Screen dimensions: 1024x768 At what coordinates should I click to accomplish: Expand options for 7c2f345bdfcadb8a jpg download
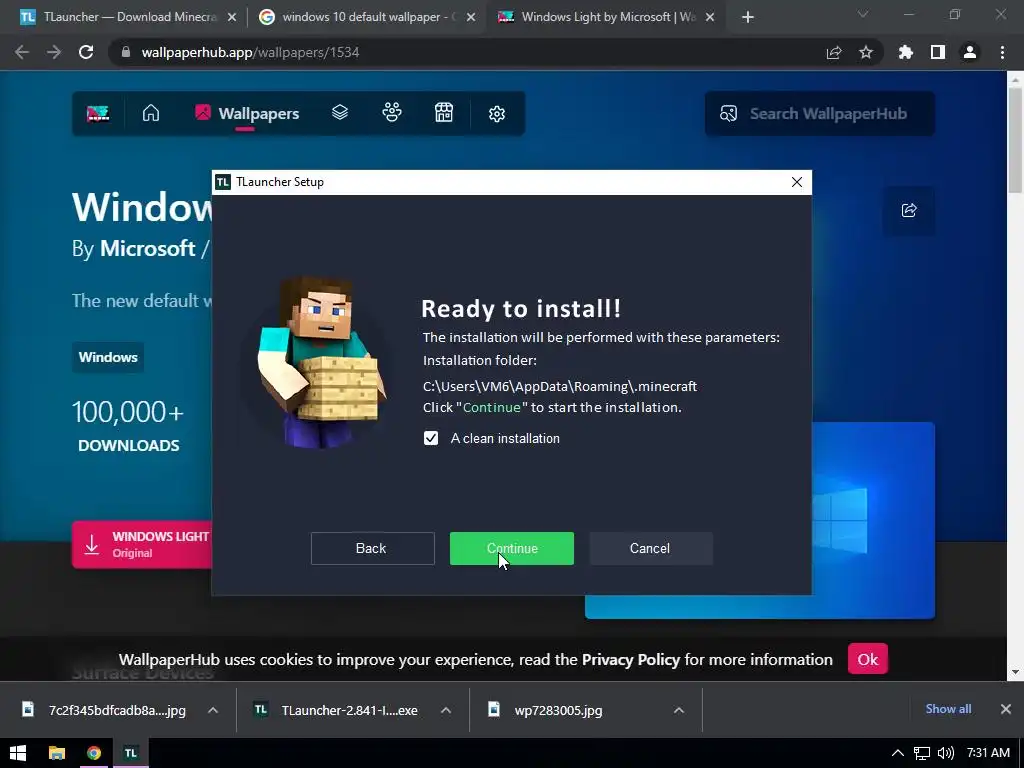tap(213, 710)
